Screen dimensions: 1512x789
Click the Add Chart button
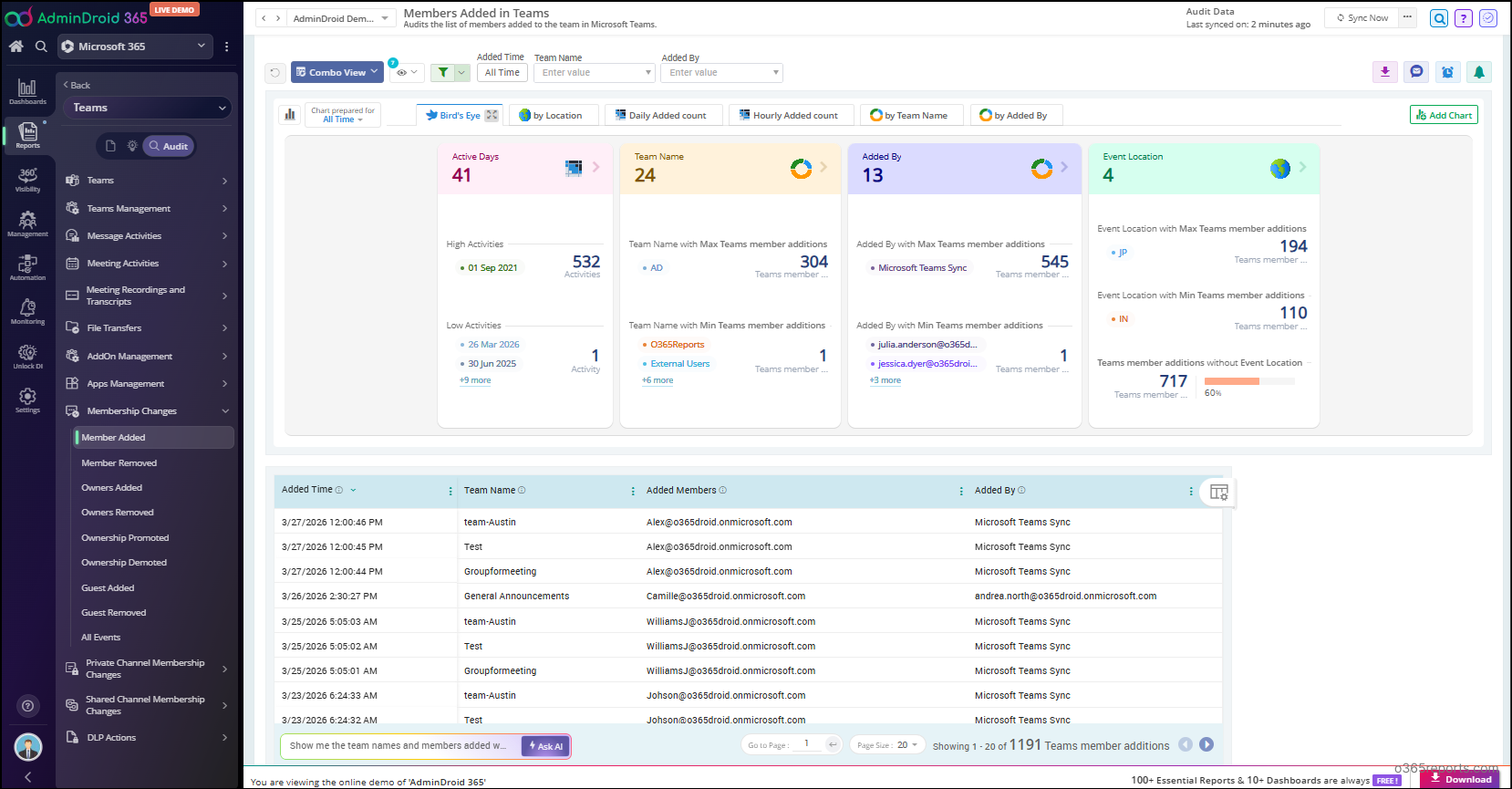pyautogui.click(x=1444, y=115)
